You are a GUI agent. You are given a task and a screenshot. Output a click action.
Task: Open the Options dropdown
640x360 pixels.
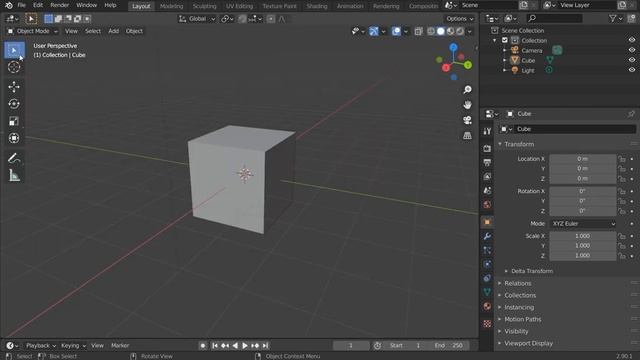[460, 19]
